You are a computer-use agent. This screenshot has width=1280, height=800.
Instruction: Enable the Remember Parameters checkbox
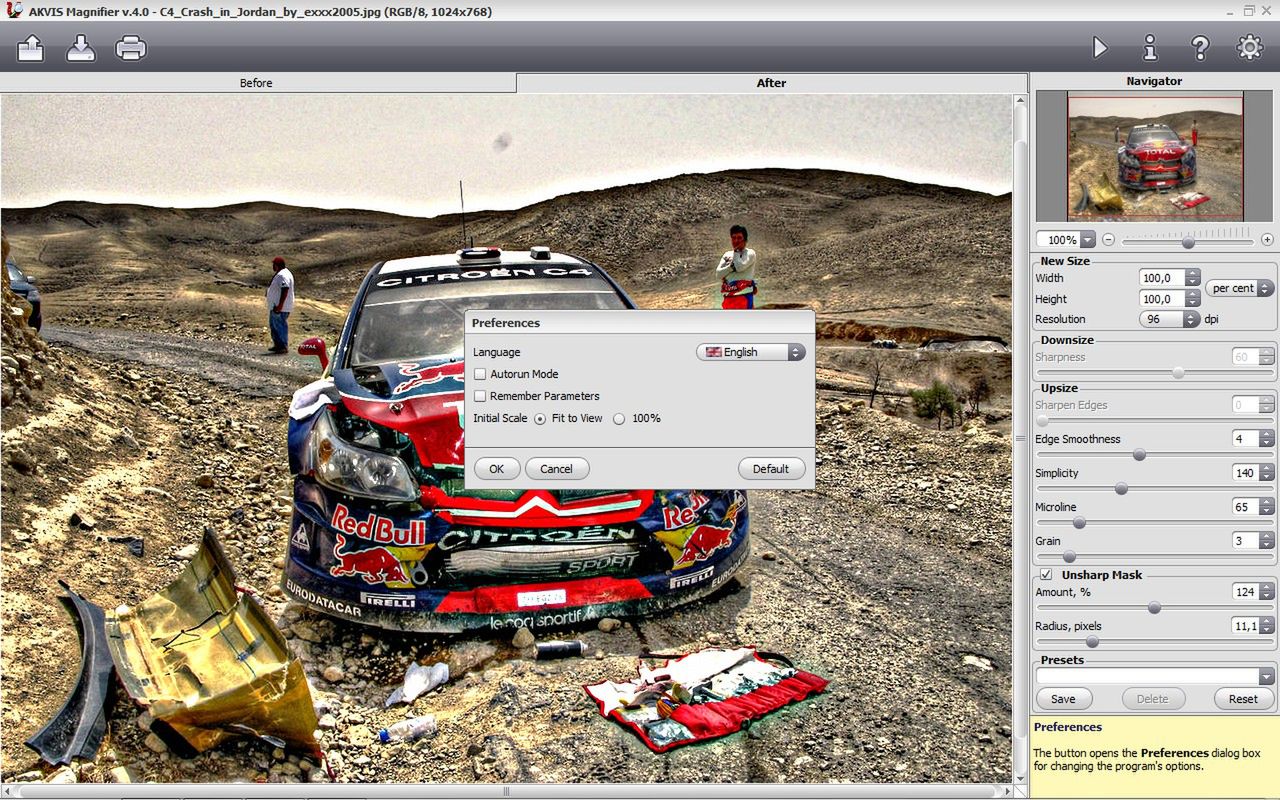[x=480, y=396]
